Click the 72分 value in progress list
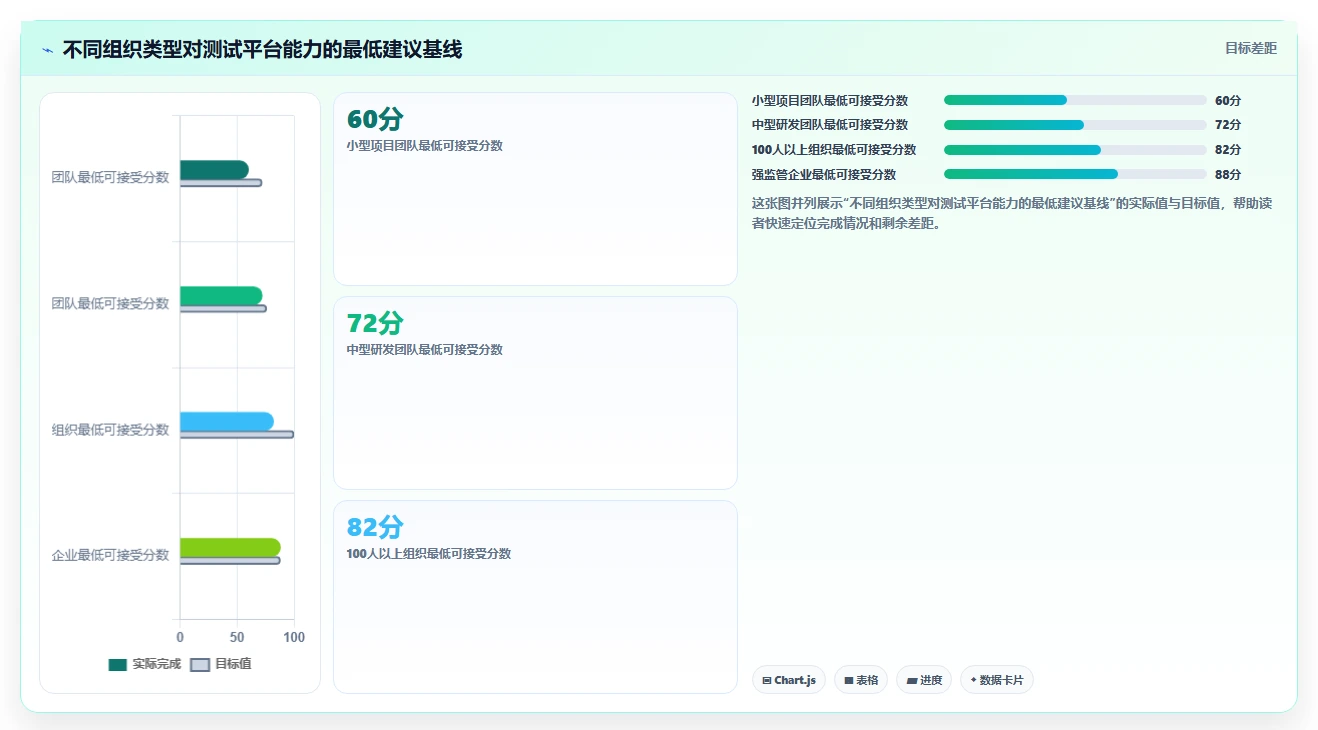This screenshot has height=730, width=1318. [1228, 125]
